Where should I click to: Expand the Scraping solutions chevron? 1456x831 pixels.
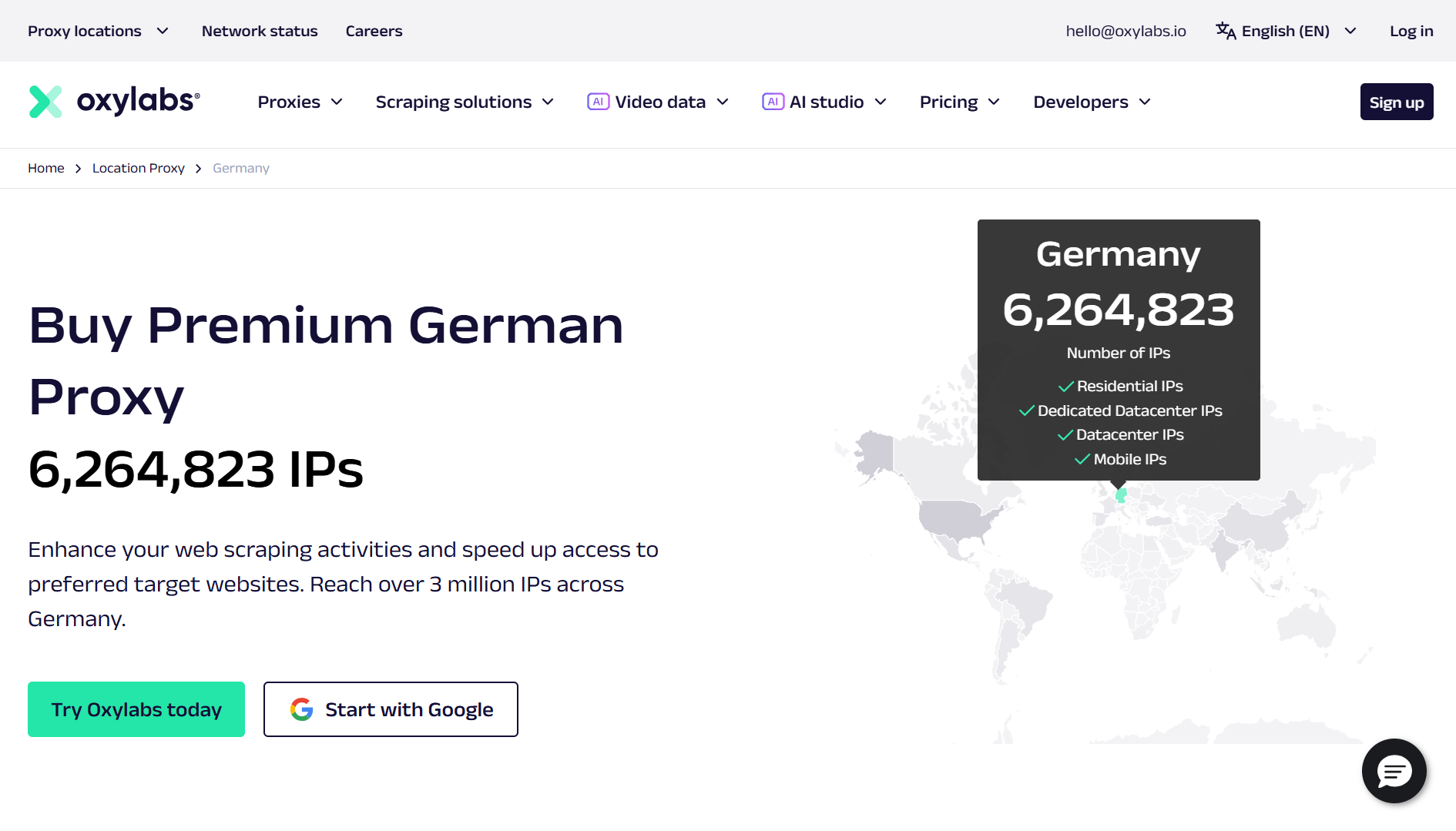tap(548, 102)
